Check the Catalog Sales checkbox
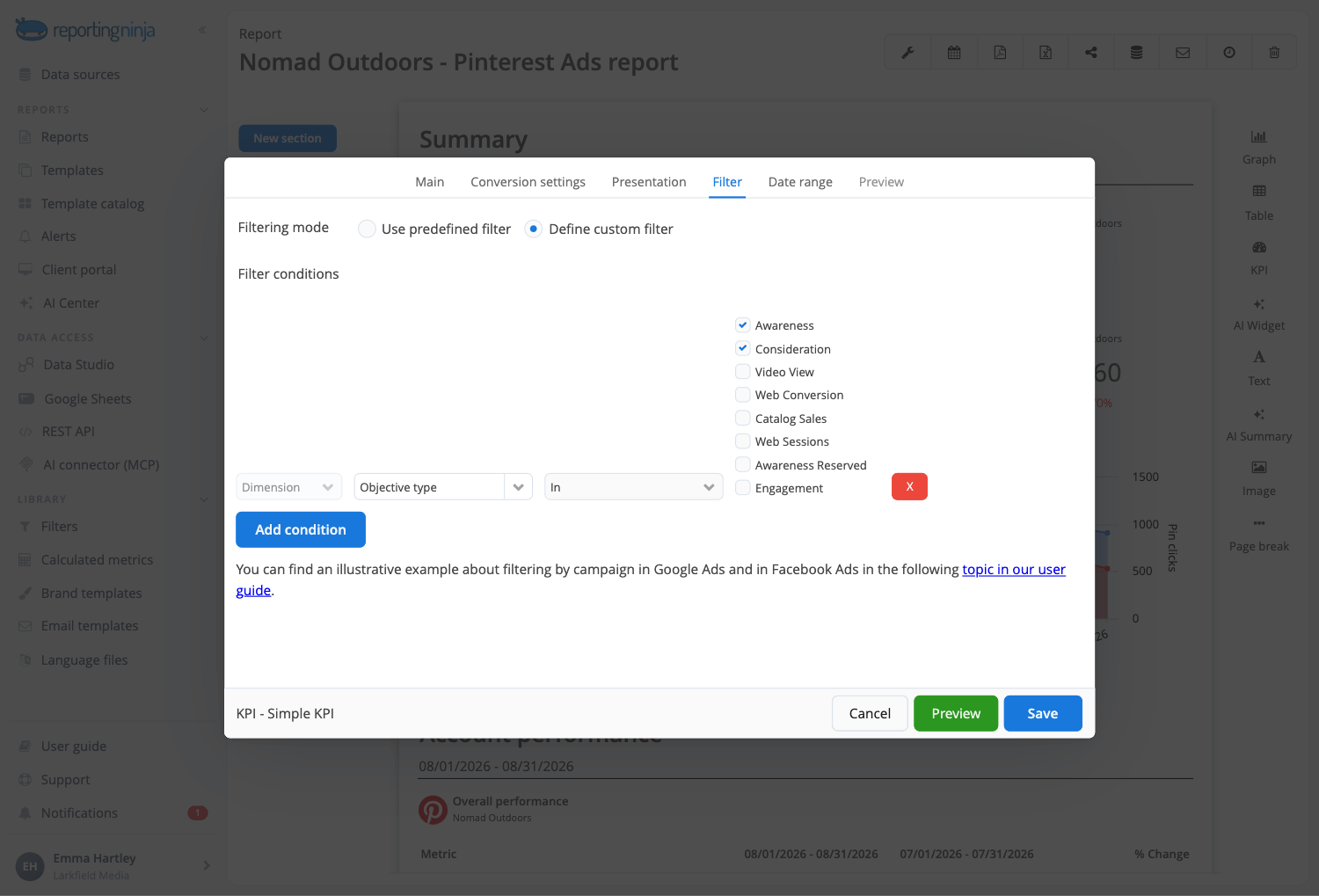1319x896 pixels. (x=743, y=418)
